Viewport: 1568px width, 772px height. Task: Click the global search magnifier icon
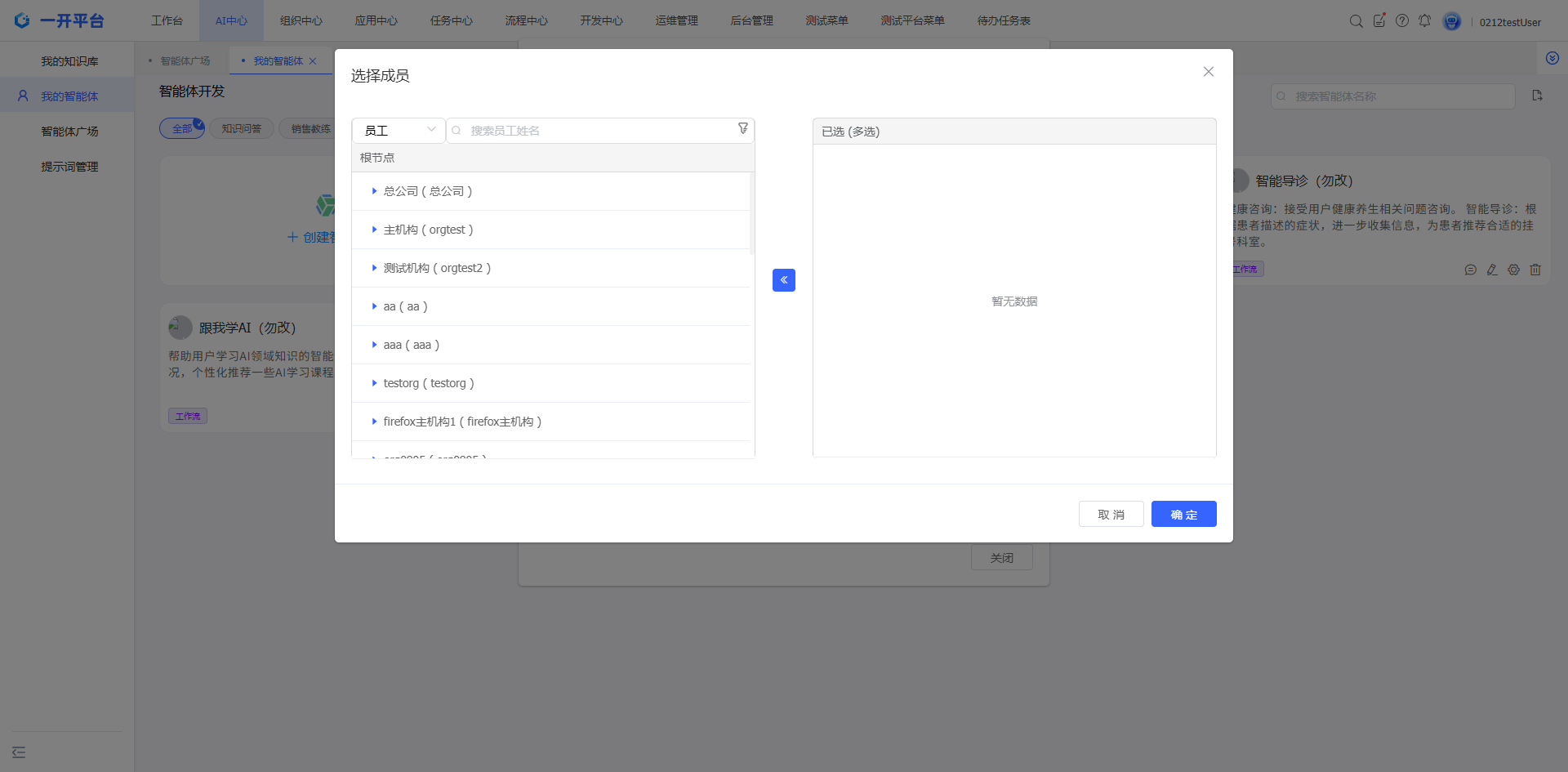tap(1356, 21)
